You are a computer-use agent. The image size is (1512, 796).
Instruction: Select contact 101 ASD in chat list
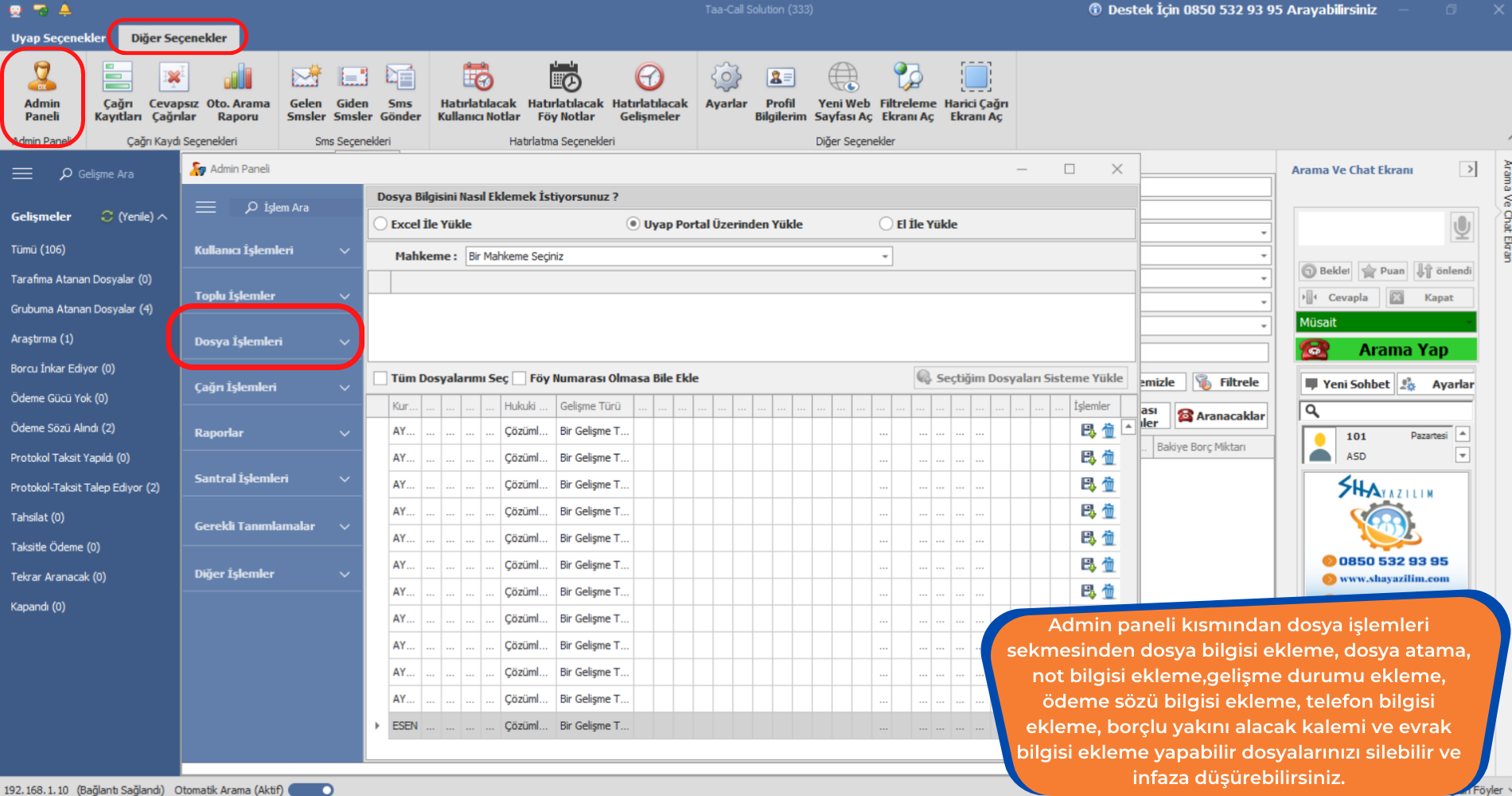coord(1379,446)
